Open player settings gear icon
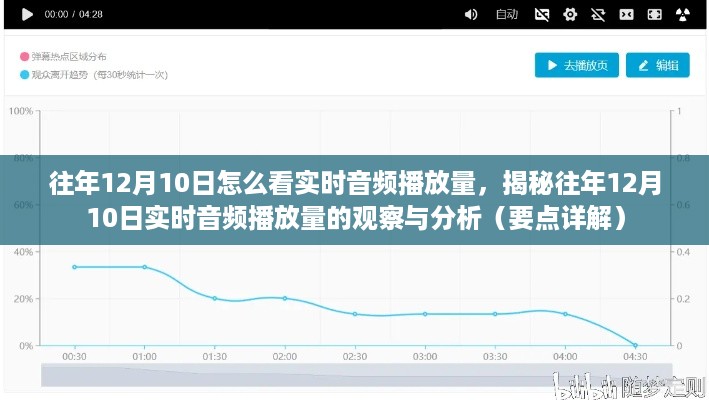The image size is (709, 400). (570, 15)
